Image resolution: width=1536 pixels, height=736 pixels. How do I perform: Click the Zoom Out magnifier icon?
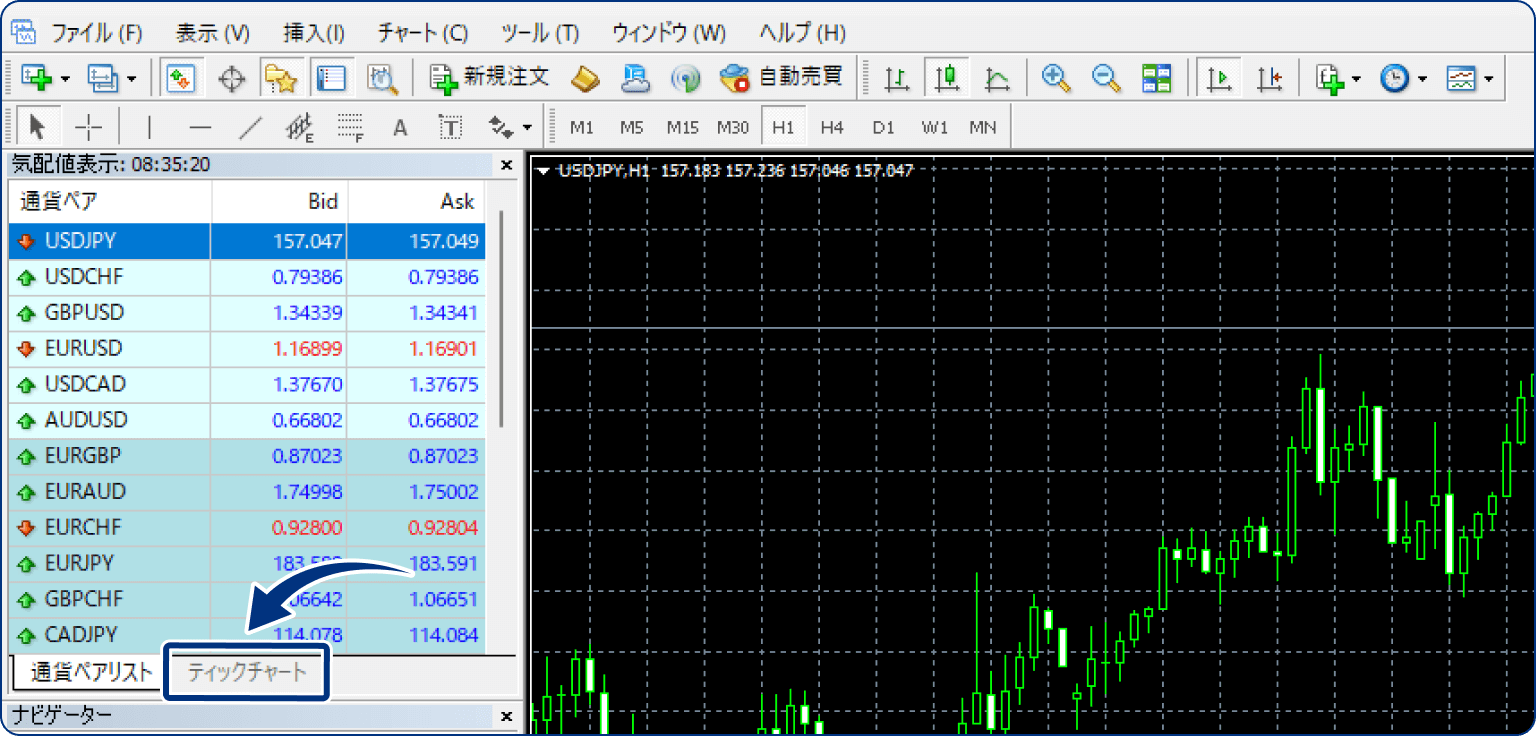pyautogui.click(x=1106, y=78)
